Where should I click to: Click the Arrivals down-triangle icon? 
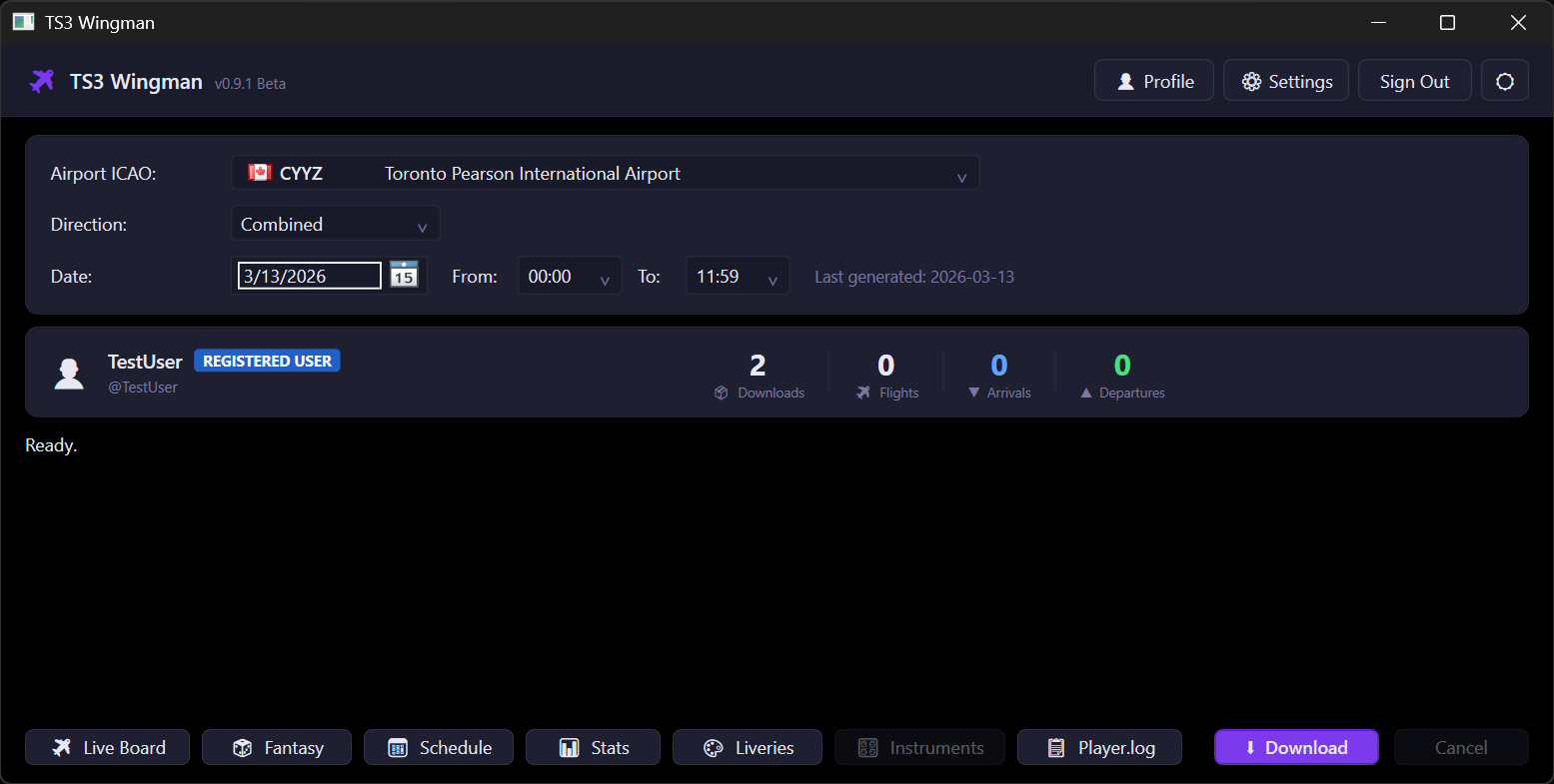[974, 392]
